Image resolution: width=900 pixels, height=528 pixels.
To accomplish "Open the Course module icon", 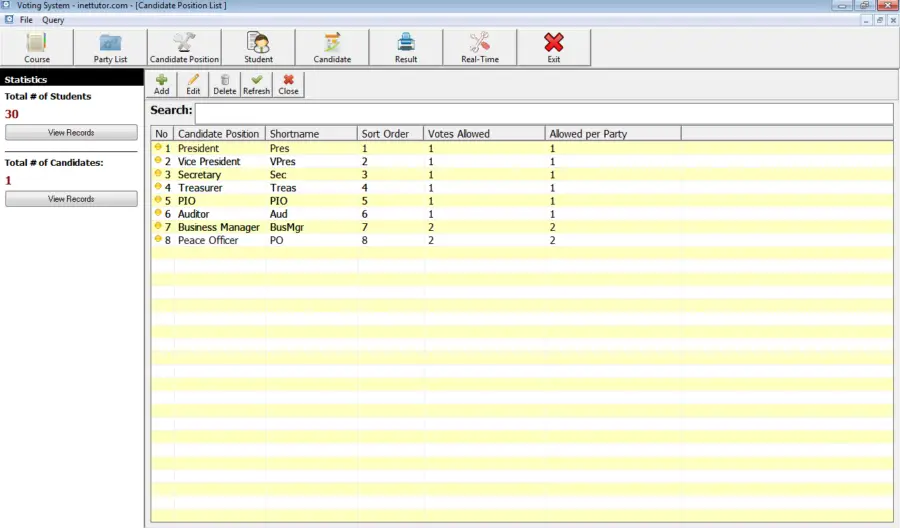I will pos(37,47).
